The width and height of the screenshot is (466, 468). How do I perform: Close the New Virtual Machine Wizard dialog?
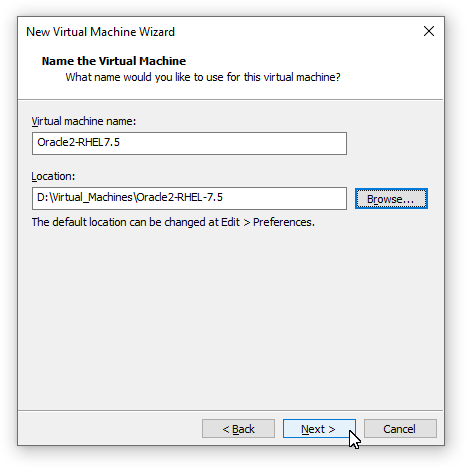(x=429, y=31)
